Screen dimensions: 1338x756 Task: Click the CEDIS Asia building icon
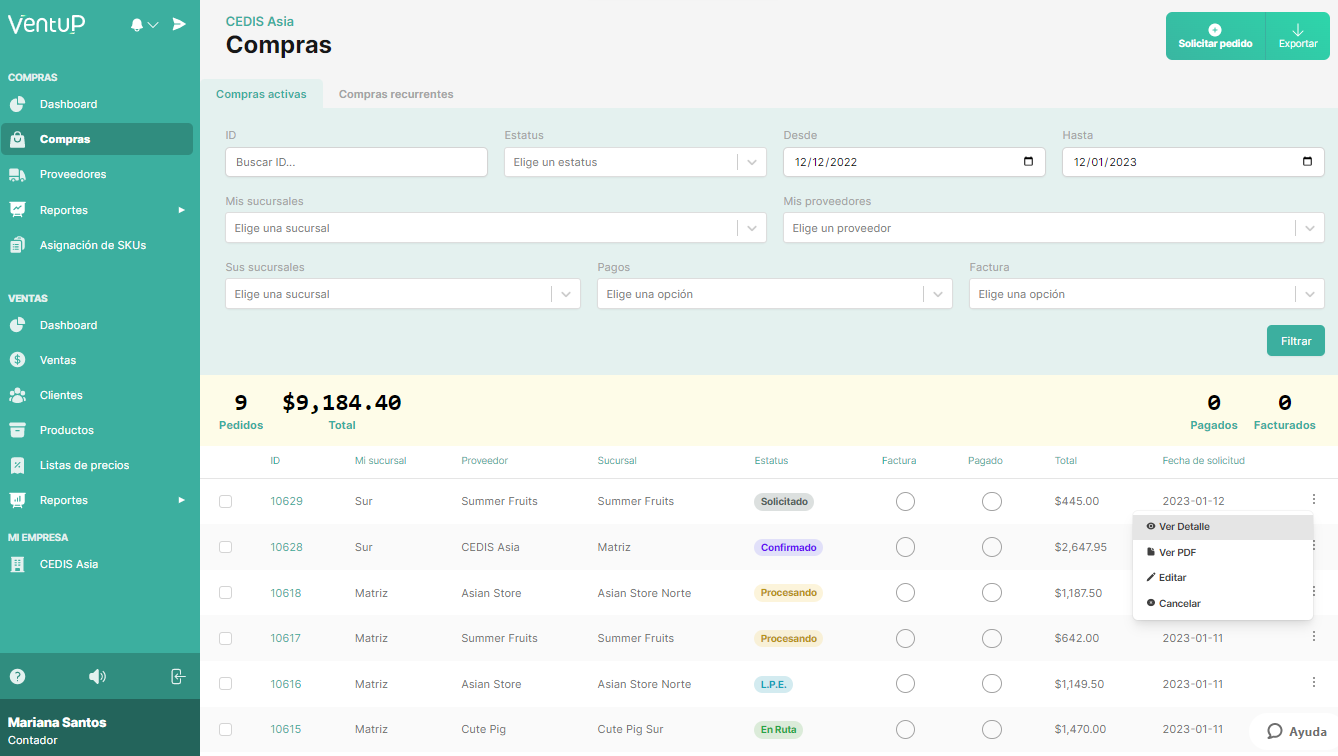17,564
